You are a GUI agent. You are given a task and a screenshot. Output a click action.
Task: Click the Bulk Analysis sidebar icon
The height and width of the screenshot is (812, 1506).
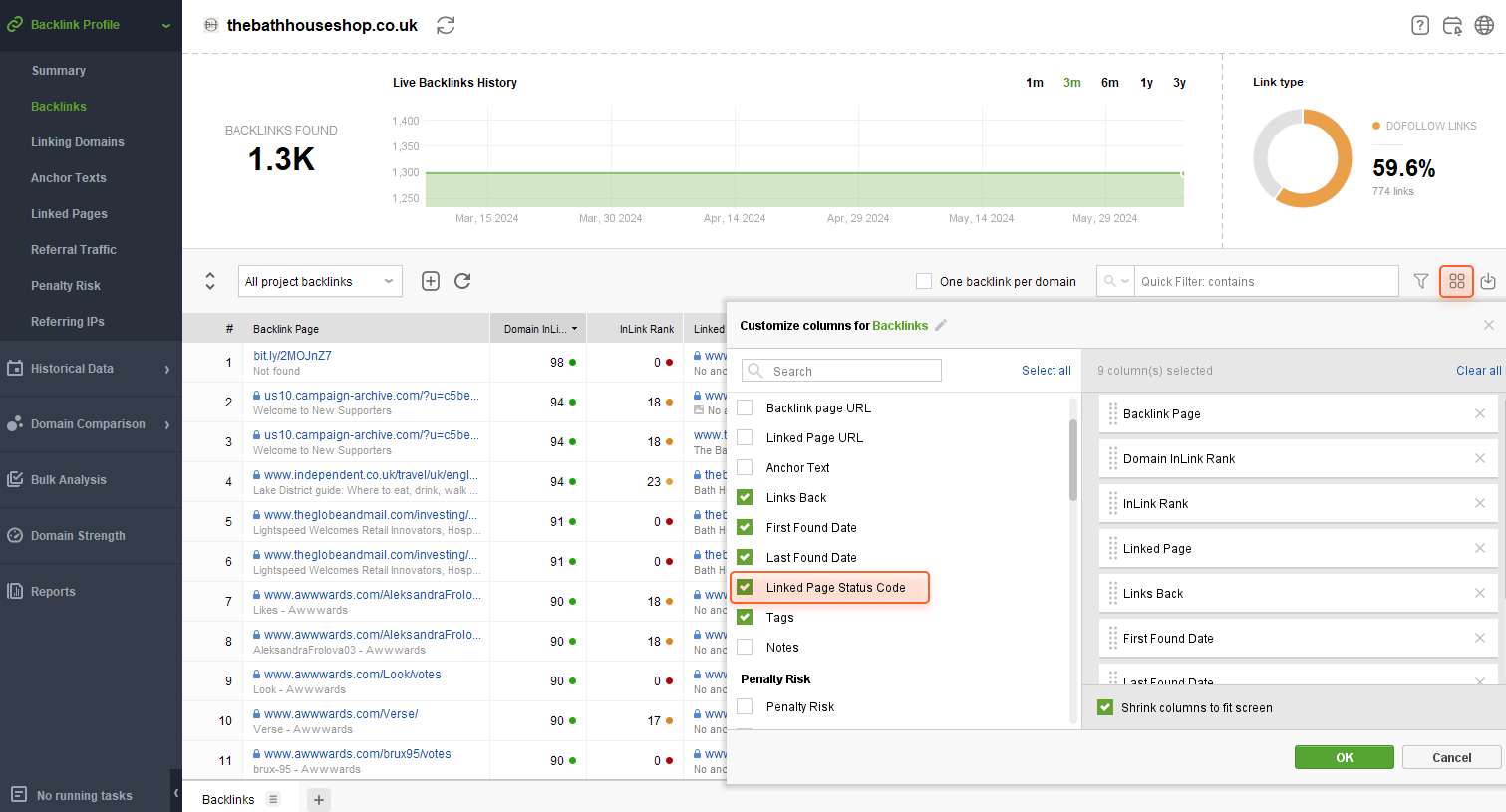point(15,479)
